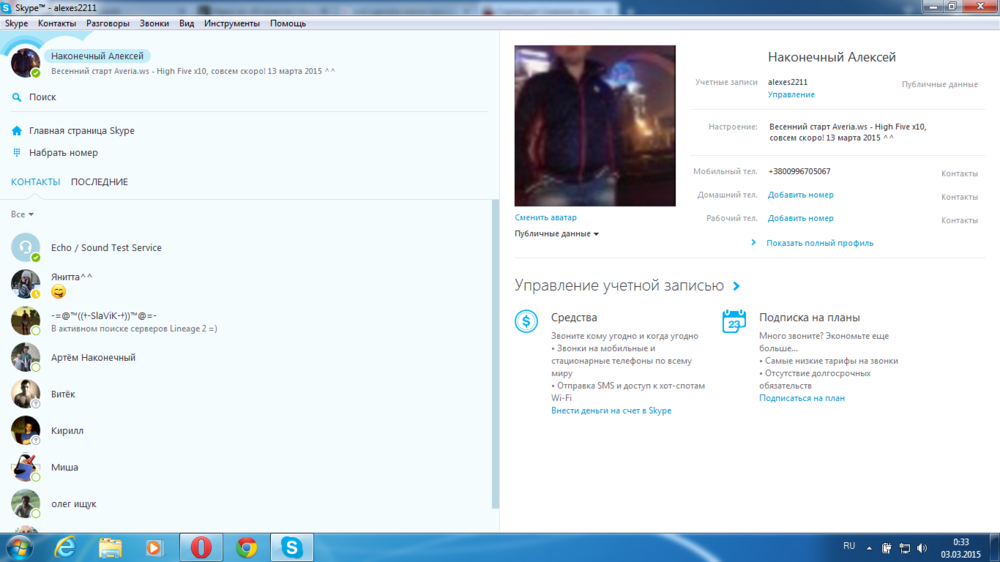Open the Публичные данные dropdown under the avatar

tap(557, 233)
